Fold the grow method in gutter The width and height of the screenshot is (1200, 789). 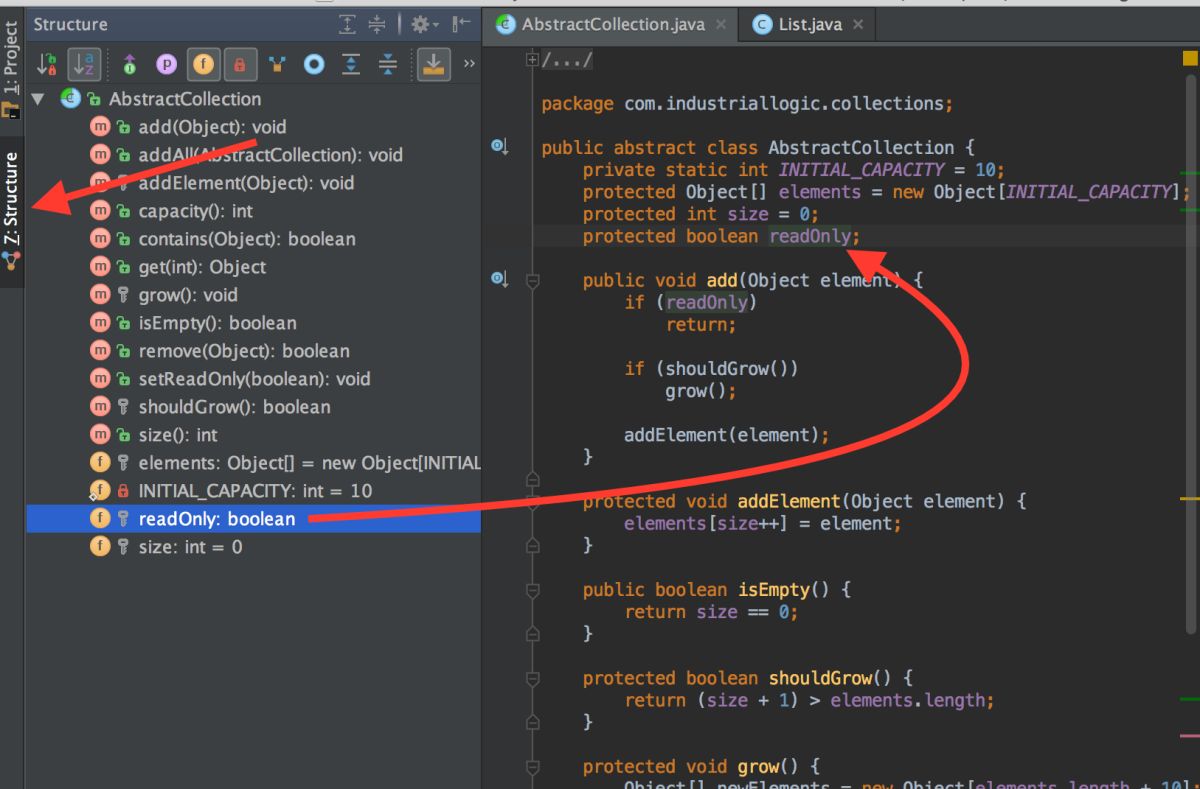coord(533,767)
